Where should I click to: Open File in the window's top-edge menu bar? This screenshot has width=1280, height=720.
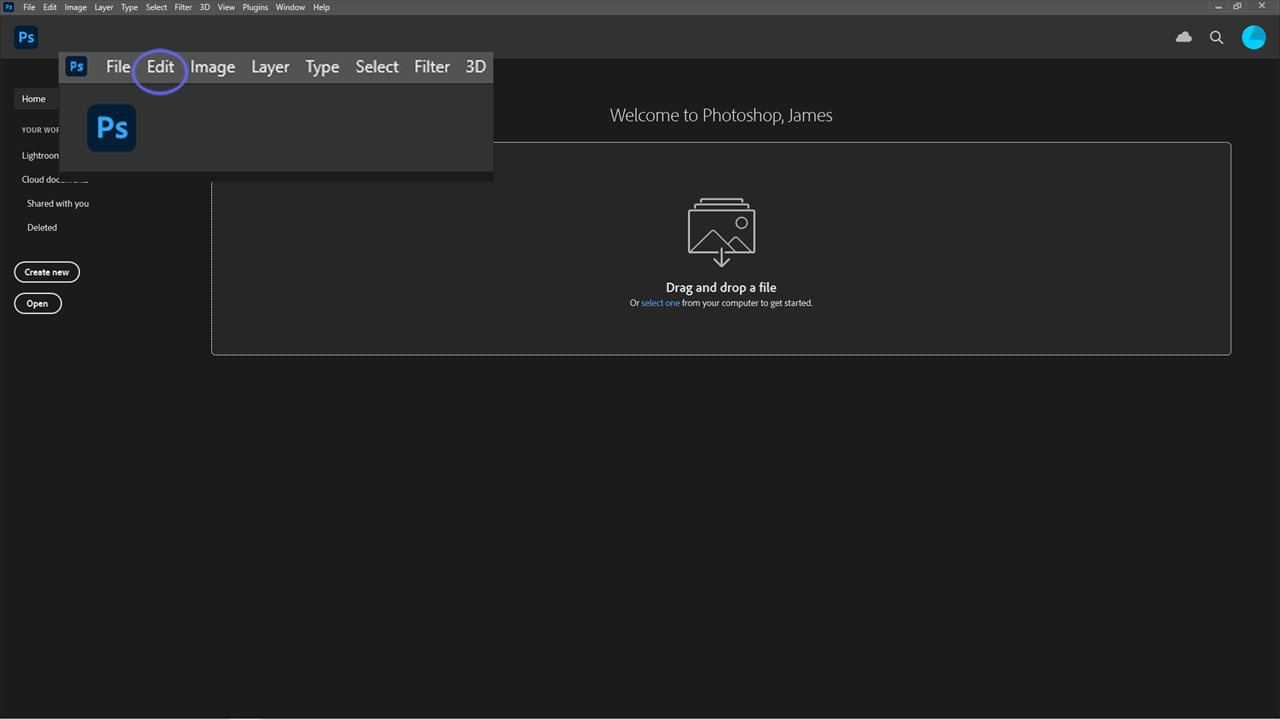point(29,7)
